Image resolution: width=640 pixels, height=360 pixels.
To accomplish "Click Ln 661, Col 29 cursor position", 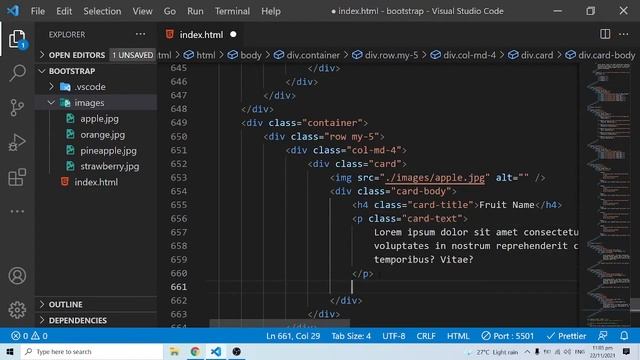I will pos(293,336).
